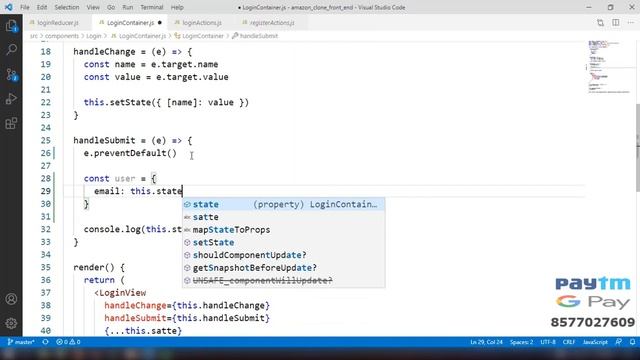Image resolution: width=640 pixels, height=360 pixels.
Task: Click 'components' in the breadcrumb
Action: point(62,36)
